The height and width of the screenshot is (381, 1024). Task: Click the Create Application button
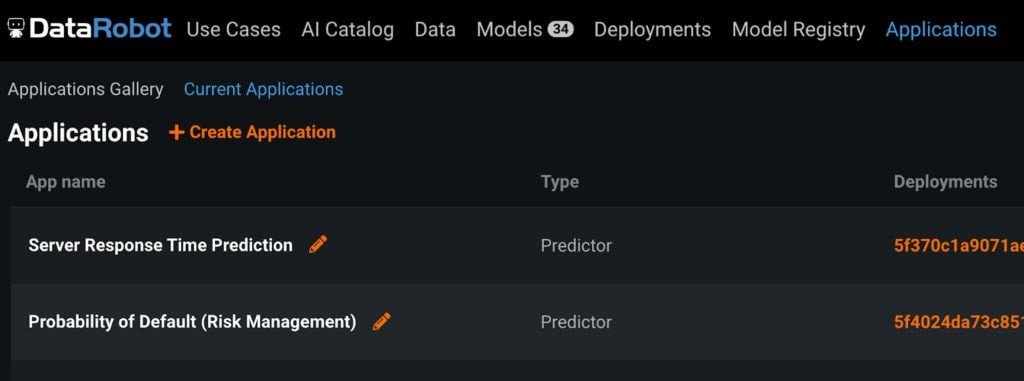252,132
